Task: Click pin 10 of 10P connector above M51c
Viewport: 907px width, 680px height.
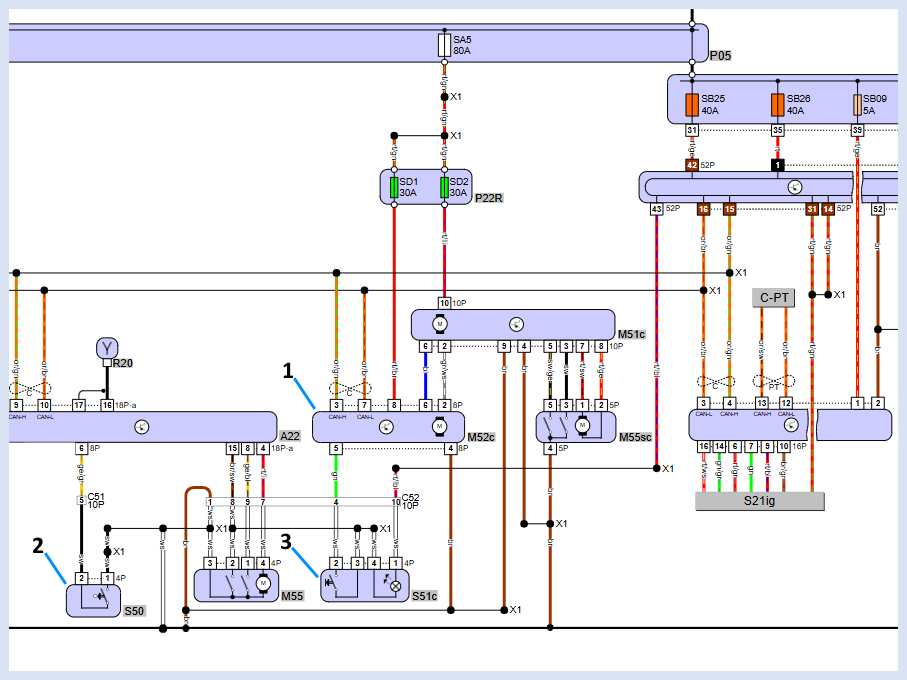Action: point(444,303)
